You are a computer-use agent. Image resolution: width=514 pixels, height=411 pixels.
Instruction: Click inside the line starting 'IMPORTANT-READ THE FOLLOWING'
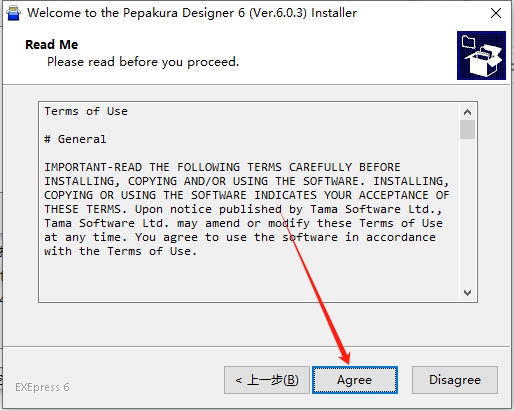tap(222, 167)
